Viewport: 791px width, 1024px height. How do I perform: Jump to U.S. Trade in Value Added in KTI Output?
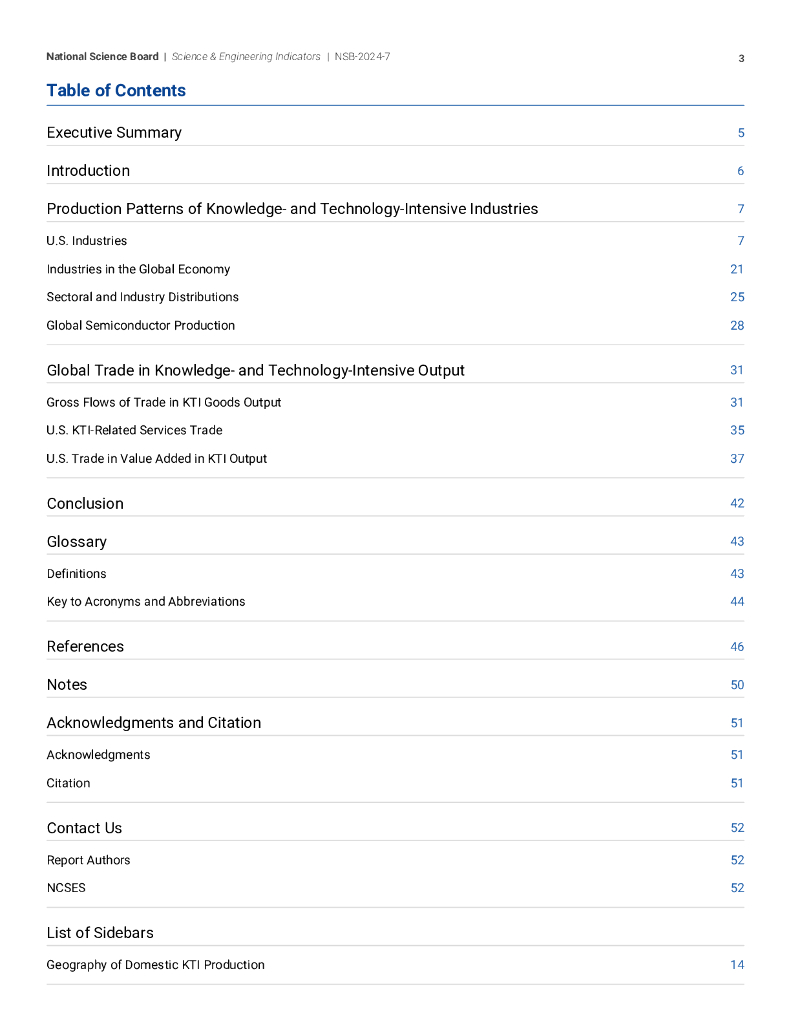[x=156, y=459]
